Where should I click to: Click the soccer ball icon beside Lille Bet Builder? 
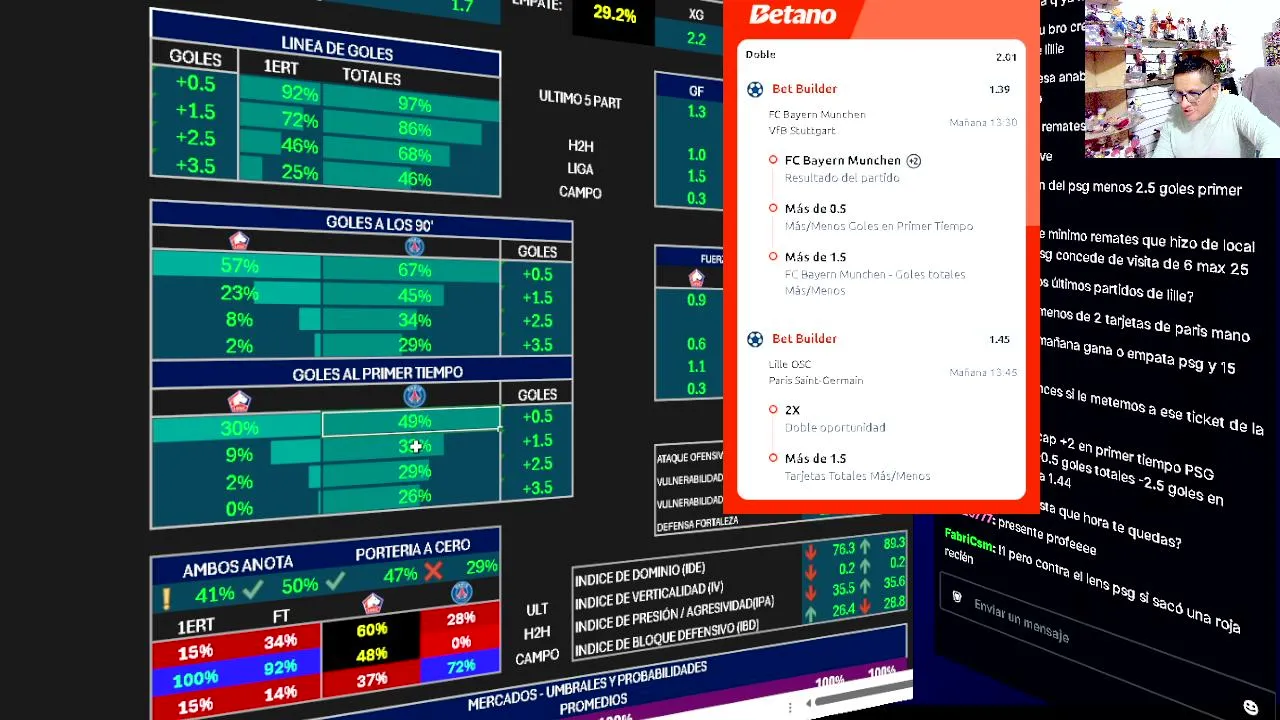pyautogui.click(x=755, y=339)
